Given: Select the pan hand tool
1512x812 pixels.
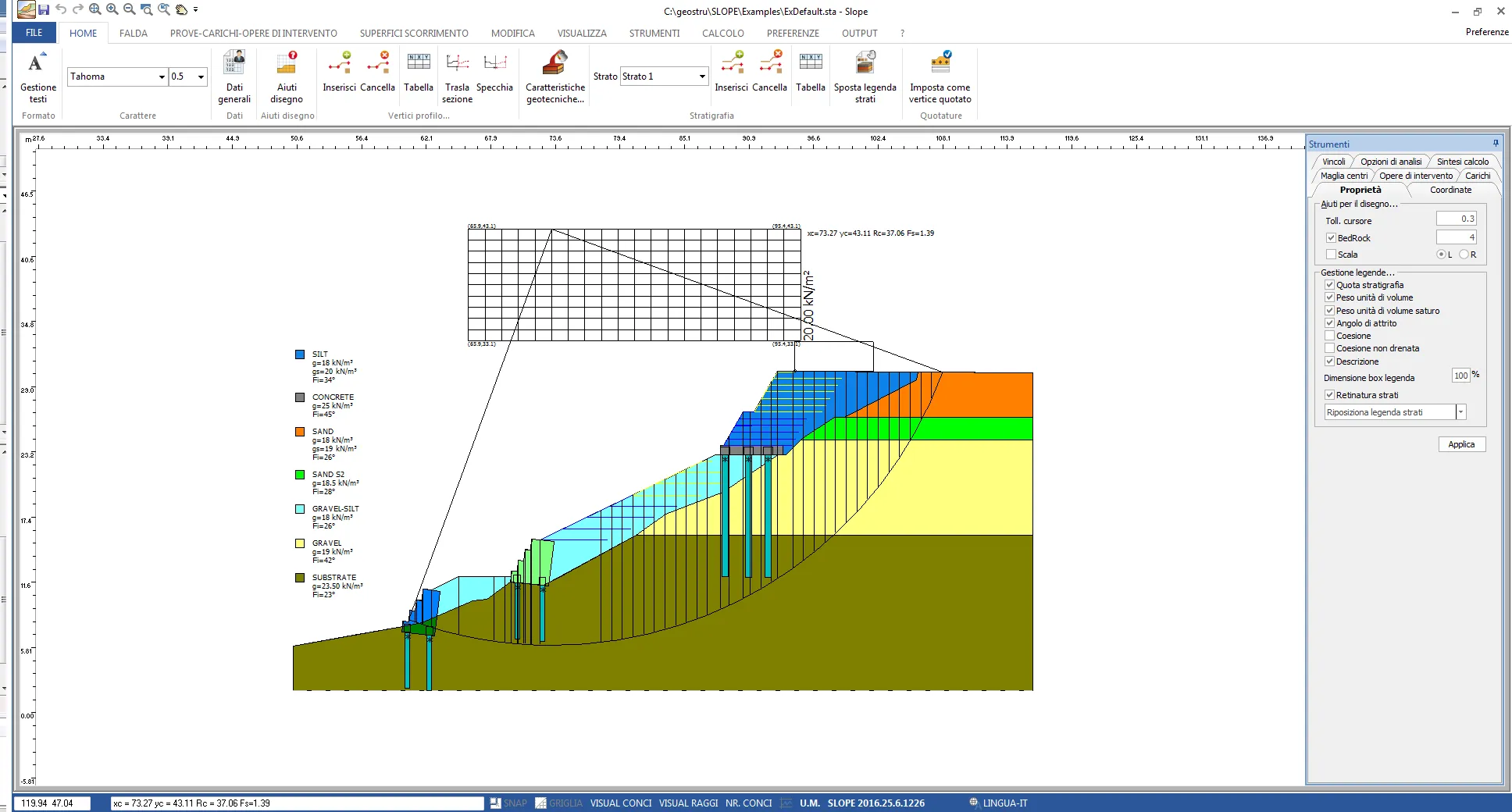Looking at the screenshot, I should click(181, 9).
